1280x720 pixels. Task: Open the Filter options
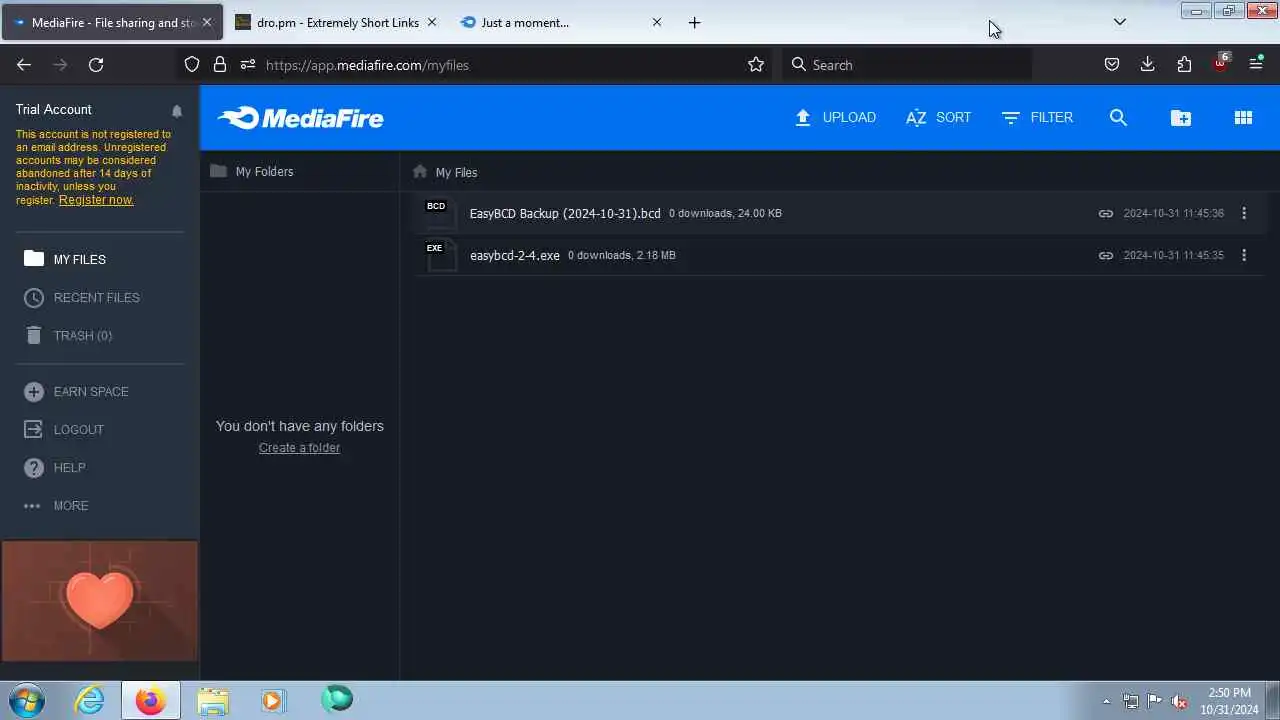(x=1037, y=117)
